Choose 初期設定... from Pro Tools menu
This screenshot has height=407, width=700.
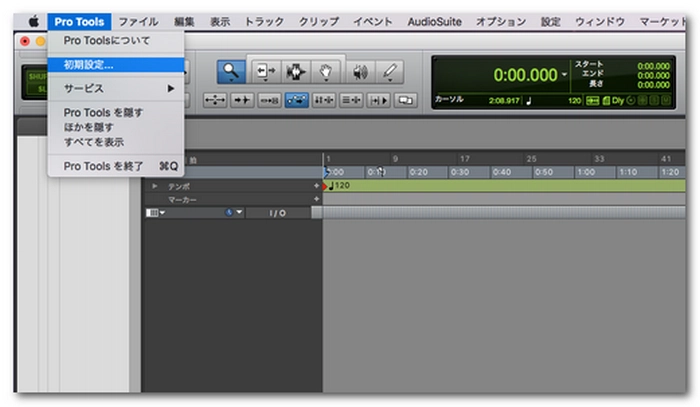coord(88,64)
